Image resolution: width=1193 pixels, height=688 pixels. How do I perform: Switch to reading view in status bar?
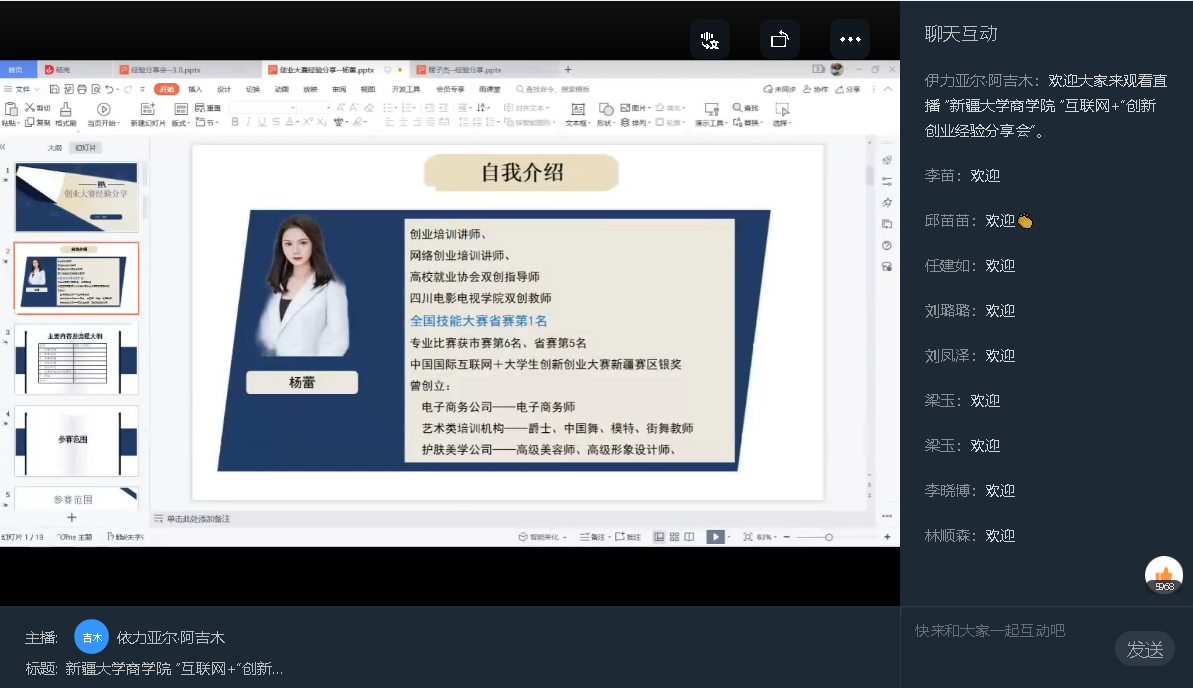pyautogui.click(x=689, y=537)
